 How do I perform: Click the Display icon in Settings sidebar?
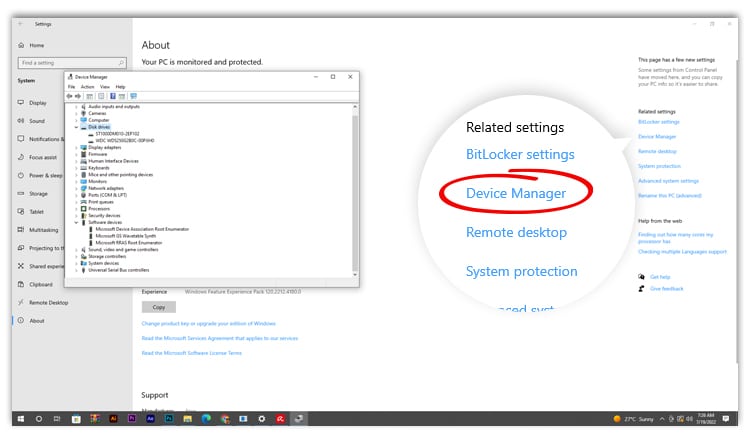point(21,103)
